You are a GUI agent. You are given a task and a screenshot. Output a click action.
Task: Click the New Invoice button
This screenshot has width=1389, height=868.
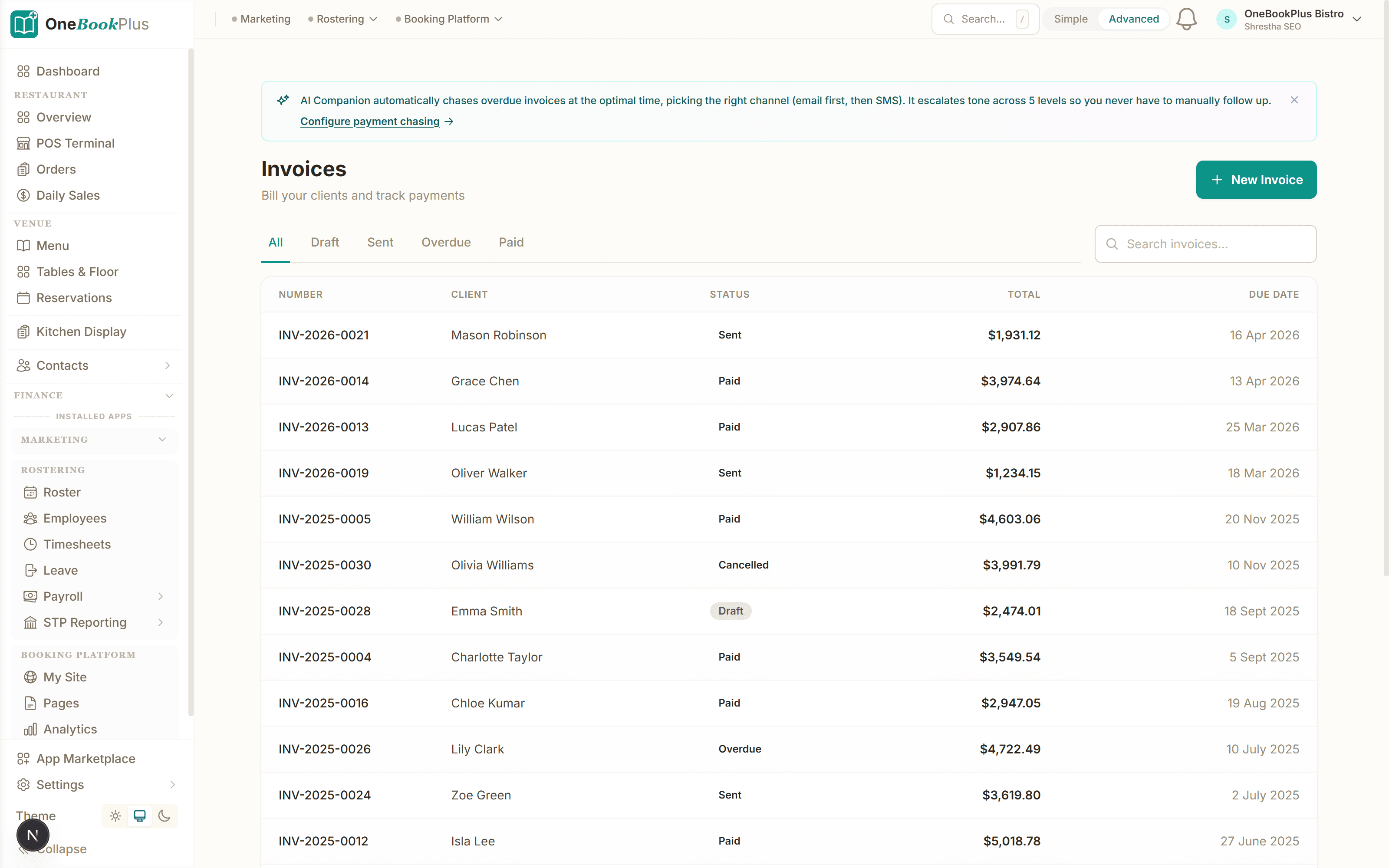(1256, 180)
